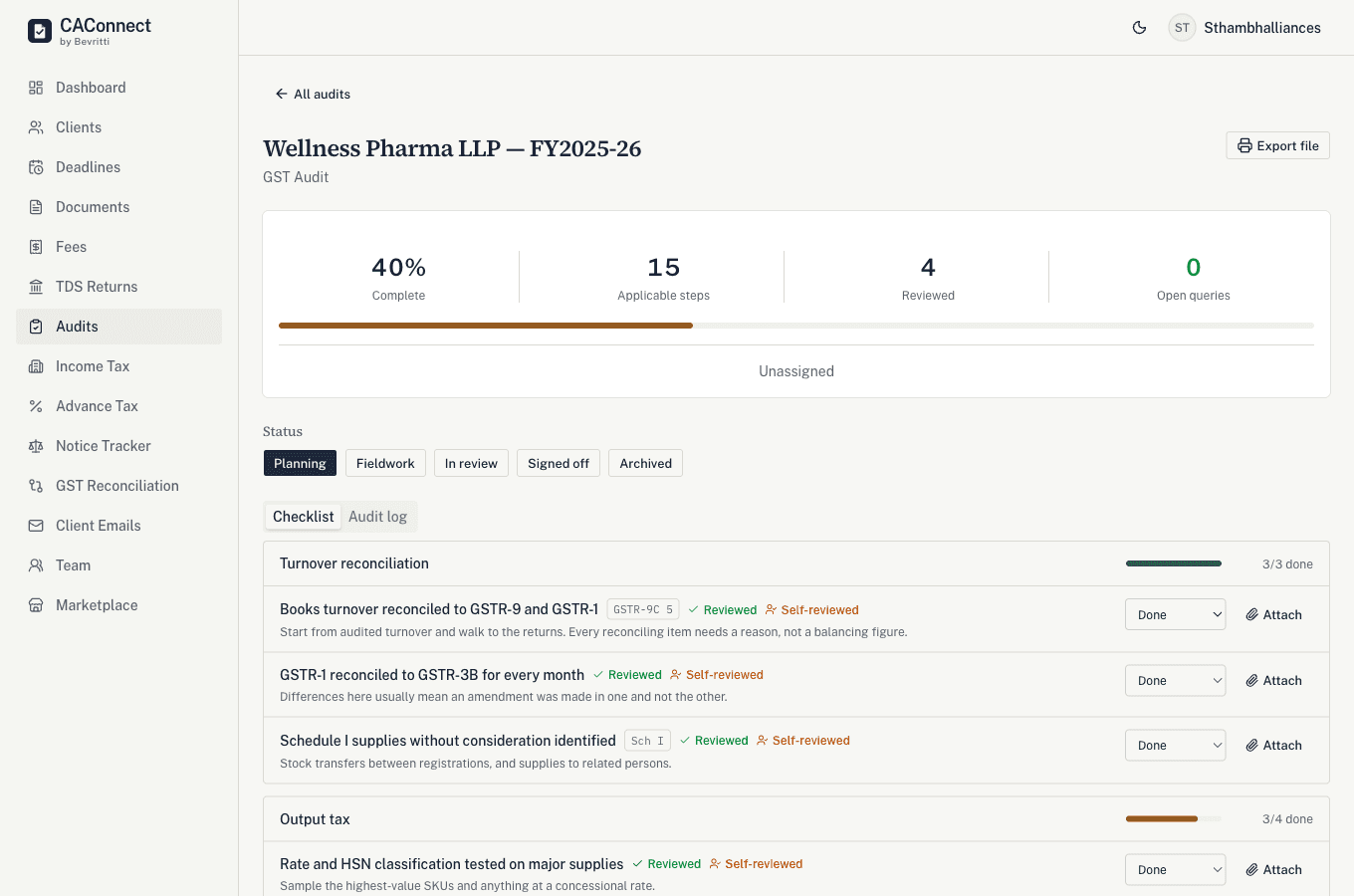Open Dashboard in the sidebar
The image size is (1354, 896).
[119, 88]
